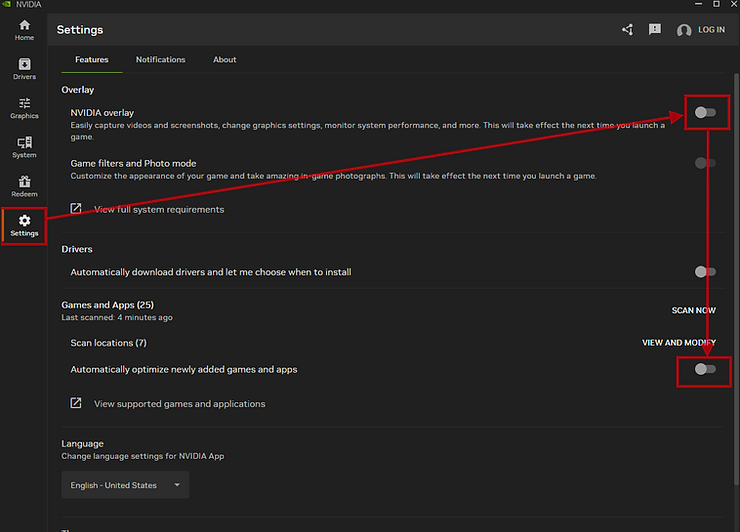Click the NVIDIA overlay label text
Image resolution: width=740 pixels, height=532 pixels.
[x=102, y=113]
